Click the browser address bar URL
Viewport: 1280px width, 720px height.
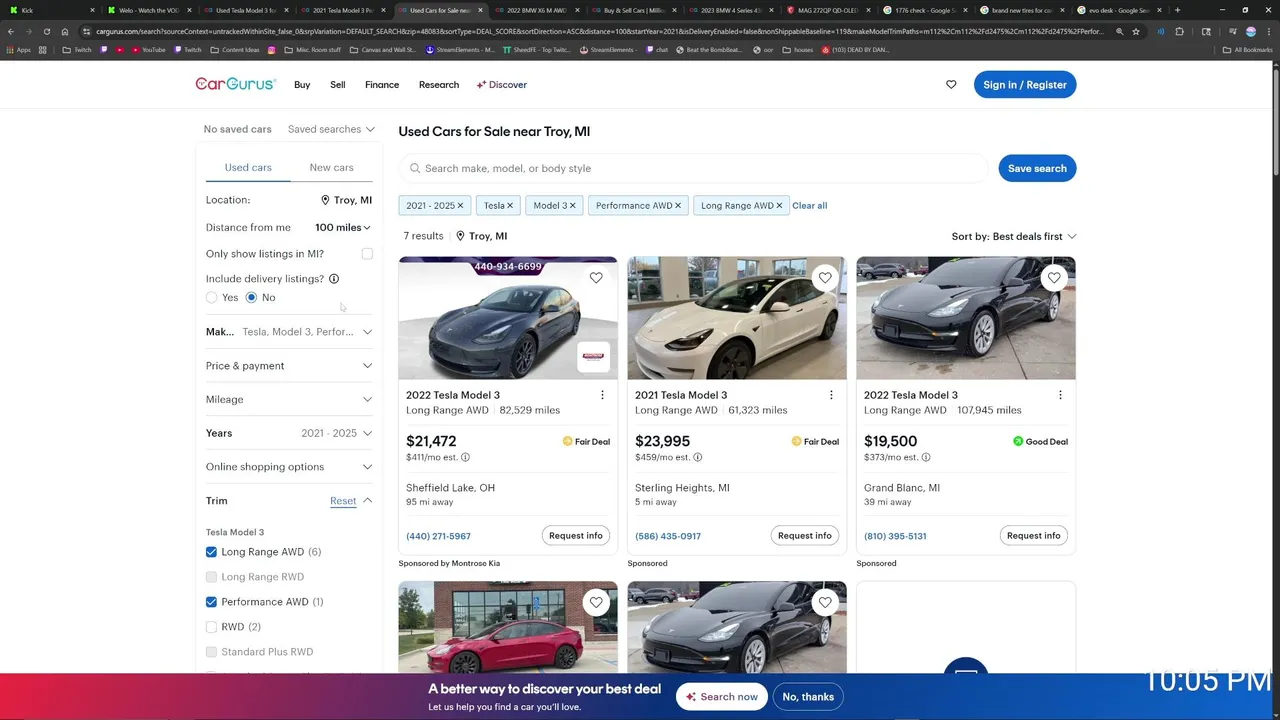point(600,31)
